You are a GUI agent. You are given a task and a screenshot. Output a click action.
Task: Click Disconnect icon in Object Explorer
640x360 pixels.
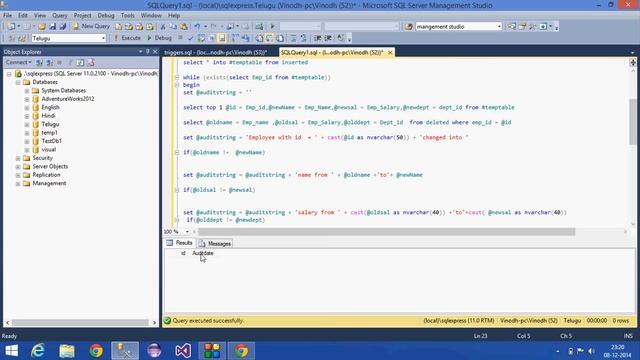[x=49, y=62]
